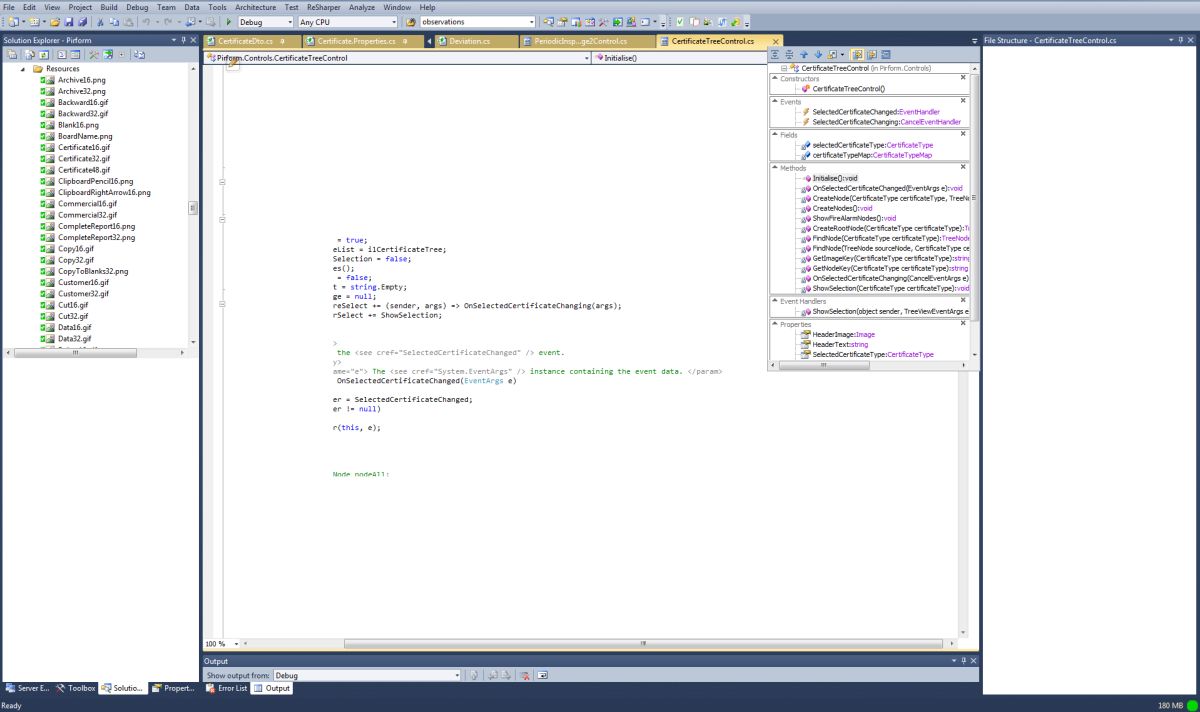Click the Find in Files icon
1200x712 pixels.
tap(410, 21)
